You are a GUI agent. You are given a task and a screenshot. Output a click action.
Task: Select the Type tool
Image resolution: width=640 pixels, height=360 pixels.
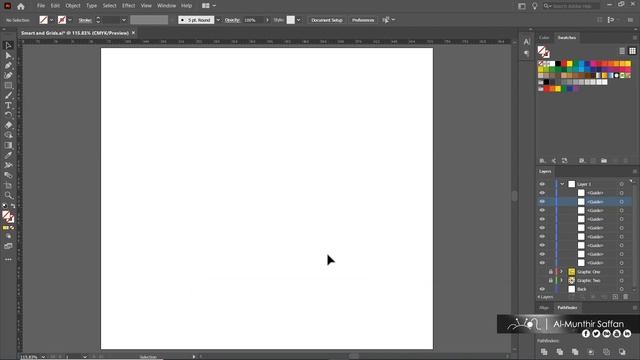pos(8,105)
